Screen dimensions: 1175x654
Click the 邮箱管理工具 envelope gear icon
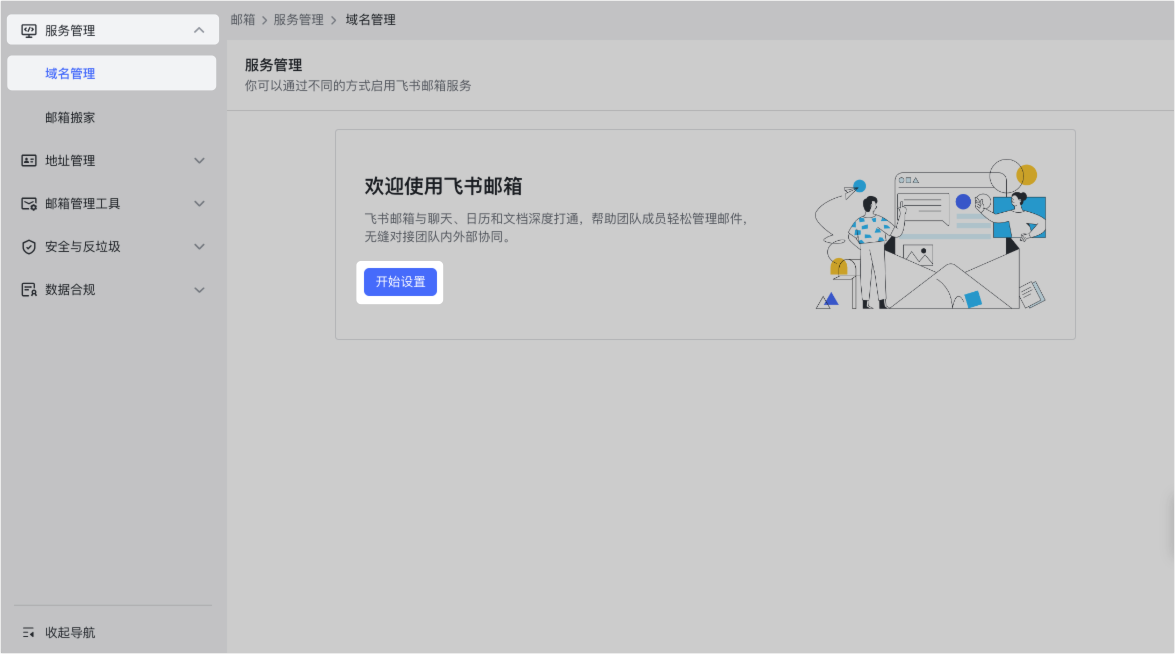tap(28, 204)
